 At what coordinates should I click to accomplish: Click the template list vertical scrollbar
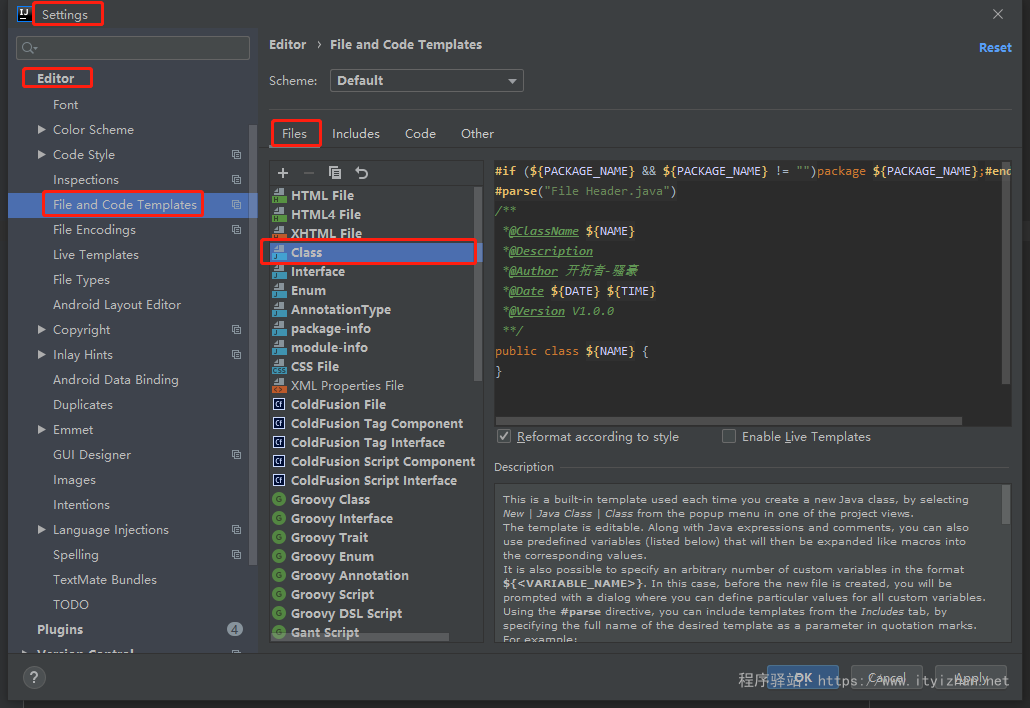click(478, 283)
